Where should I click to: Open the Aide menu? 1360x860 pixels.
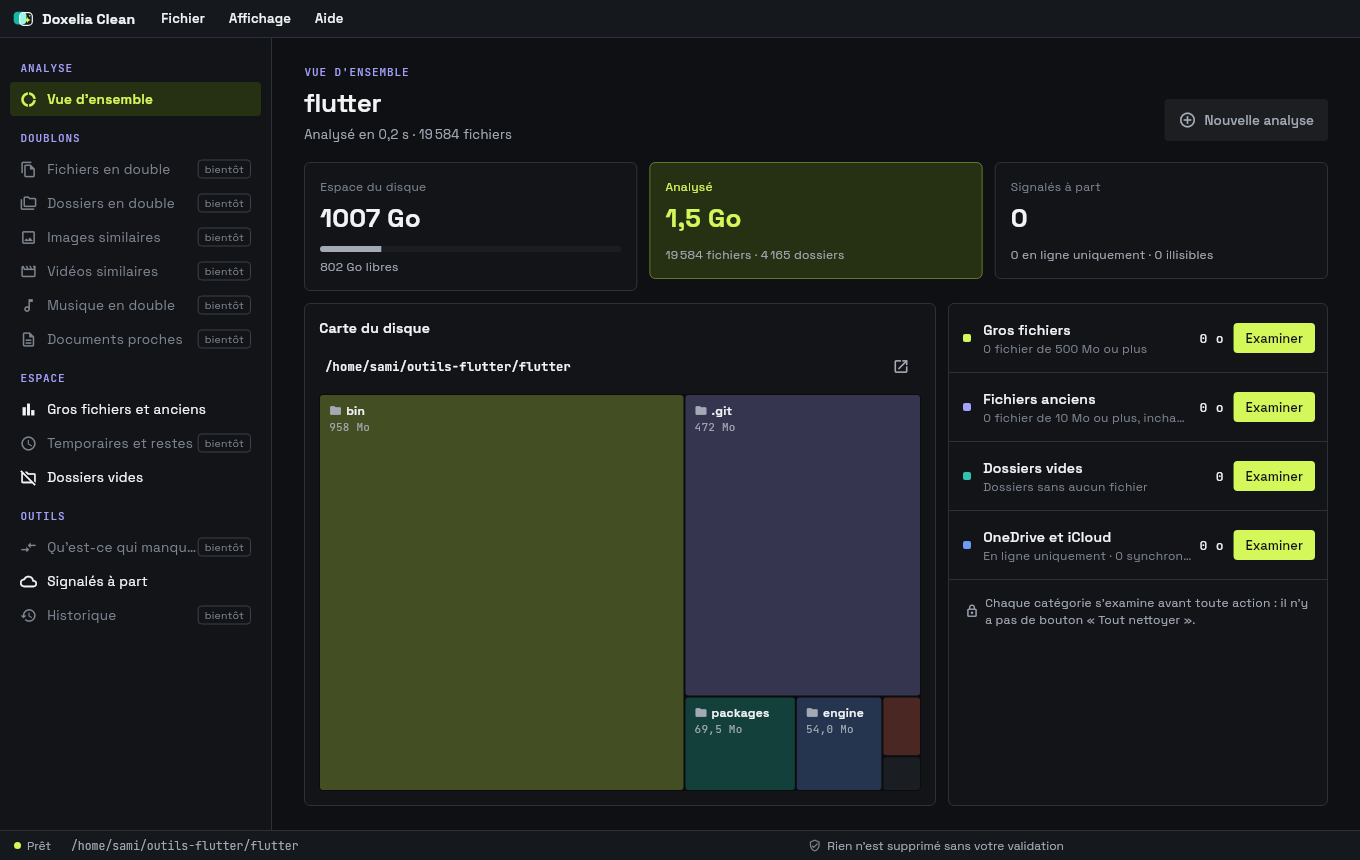point(329,19)
